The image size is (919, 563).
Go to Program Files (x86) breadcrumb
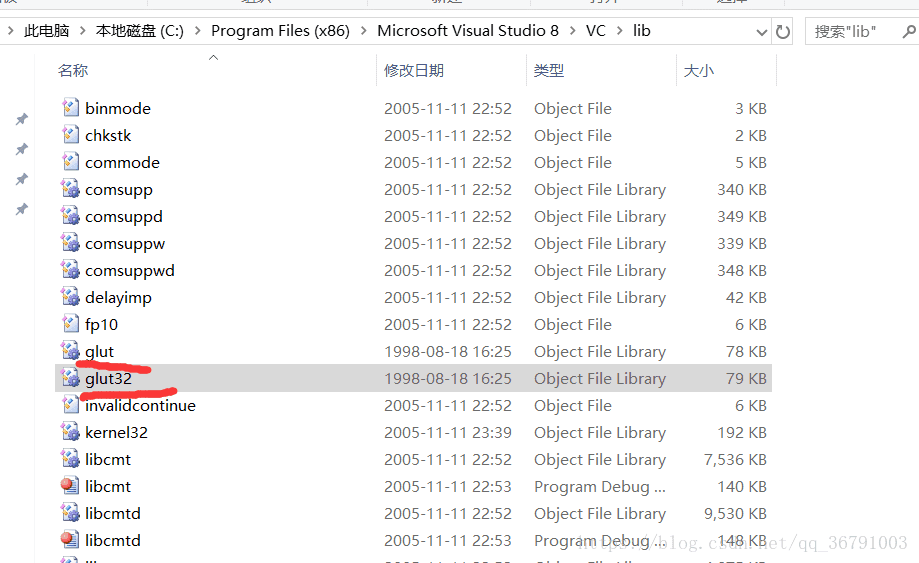click(x=280, y=31)
